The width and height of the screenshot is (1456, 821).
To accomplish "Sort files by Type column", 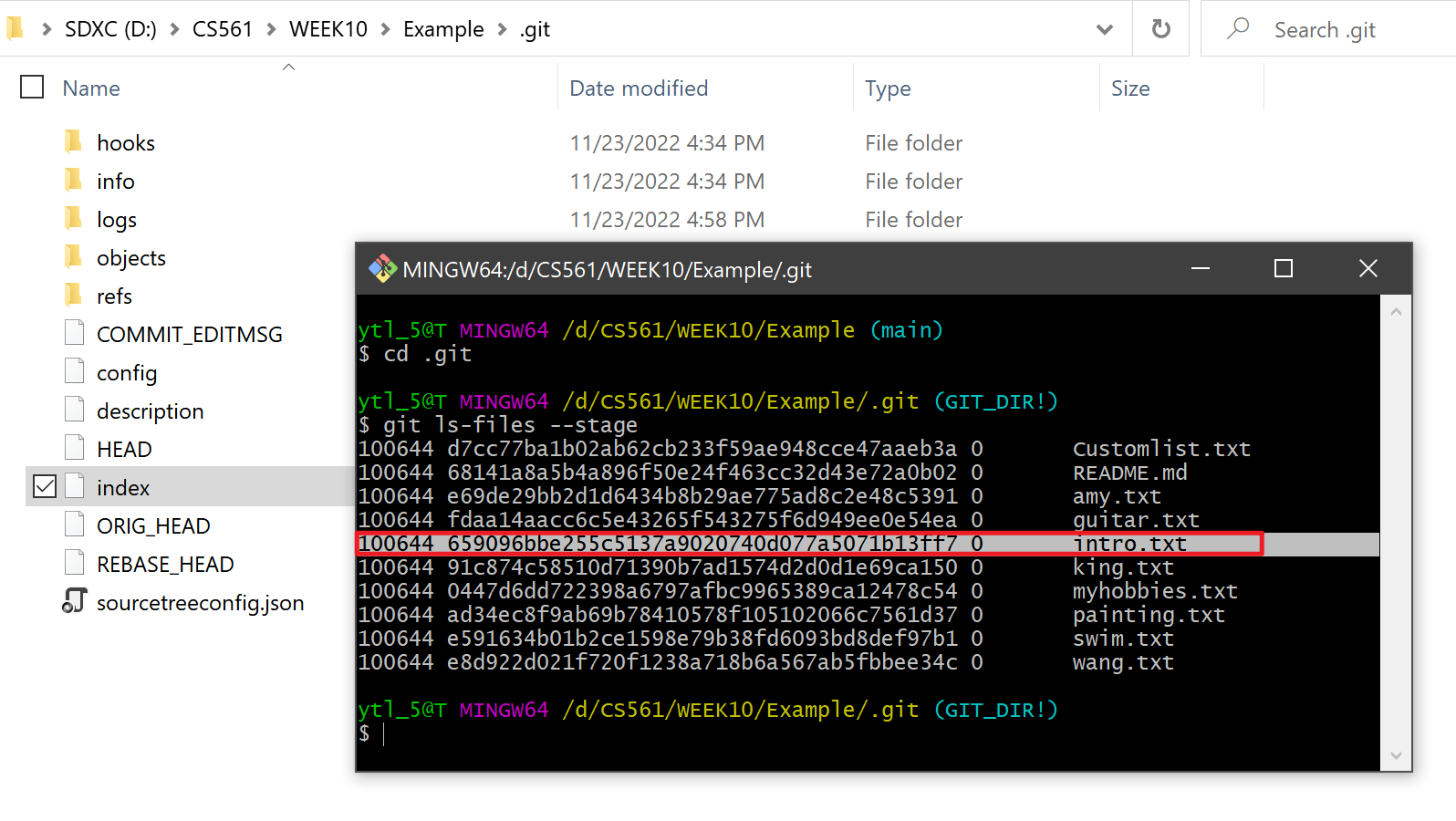I will pos(888,88).
